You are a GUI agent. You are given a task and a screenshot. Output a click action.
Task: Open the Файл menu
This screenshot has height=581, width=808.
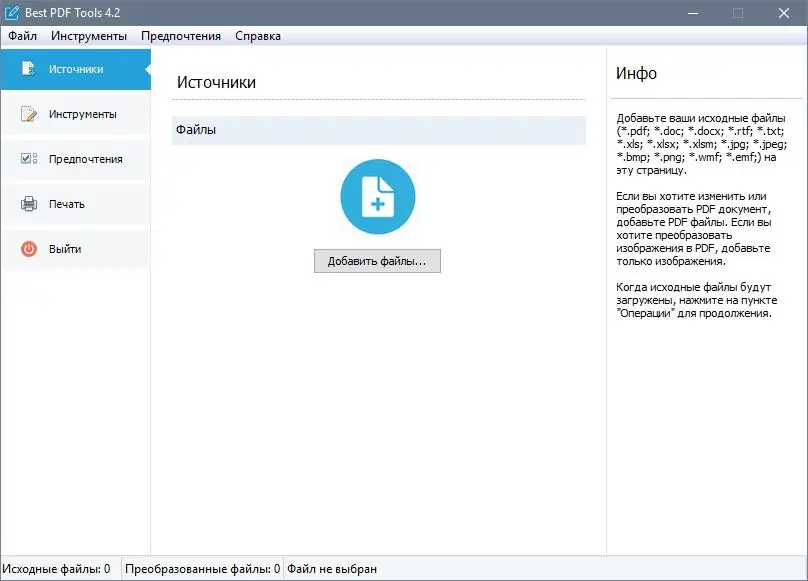23,36
